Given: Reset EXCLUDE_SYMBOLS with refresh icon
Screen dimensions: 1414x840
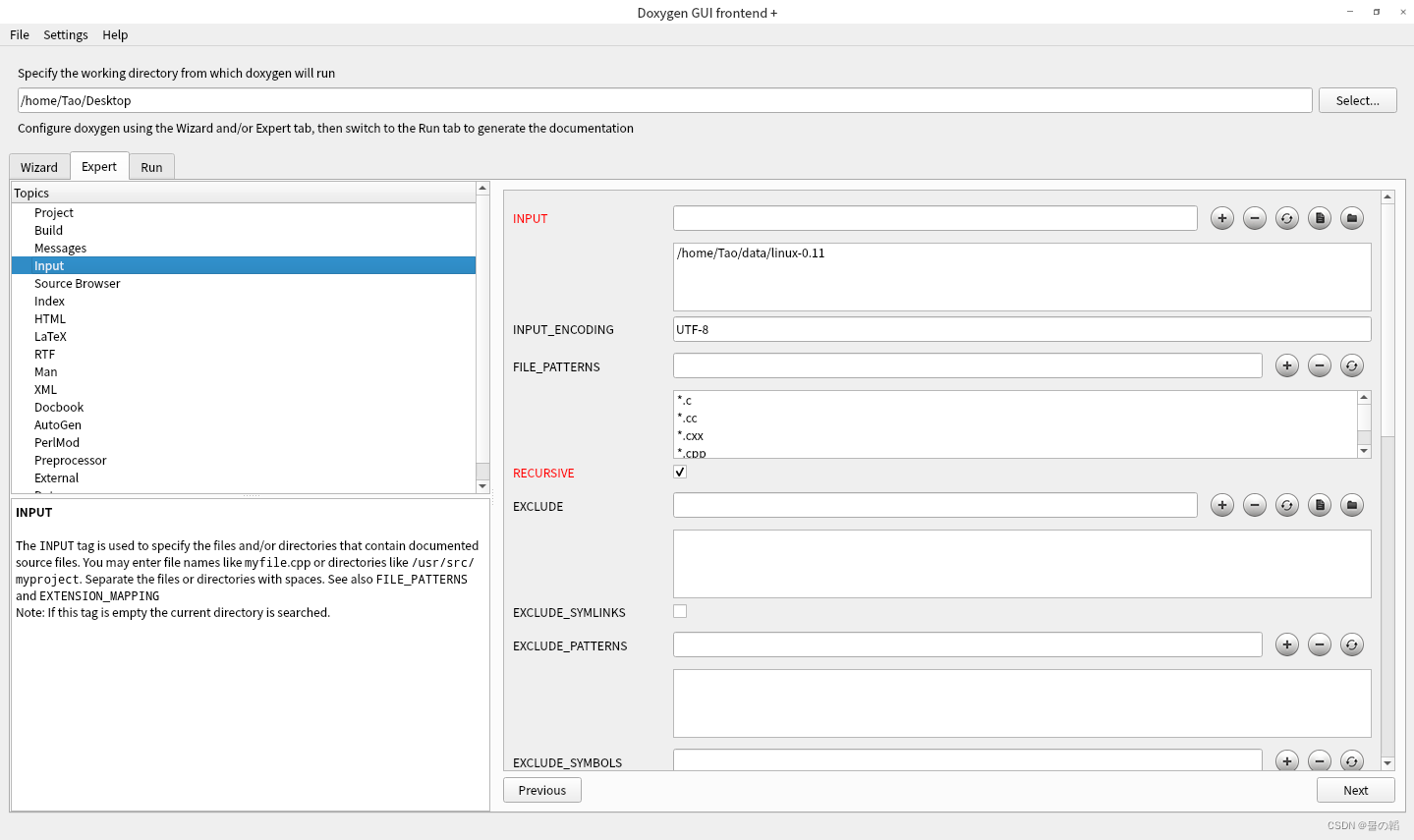Looking at the screenshot, I should [x=1352, y=760].
